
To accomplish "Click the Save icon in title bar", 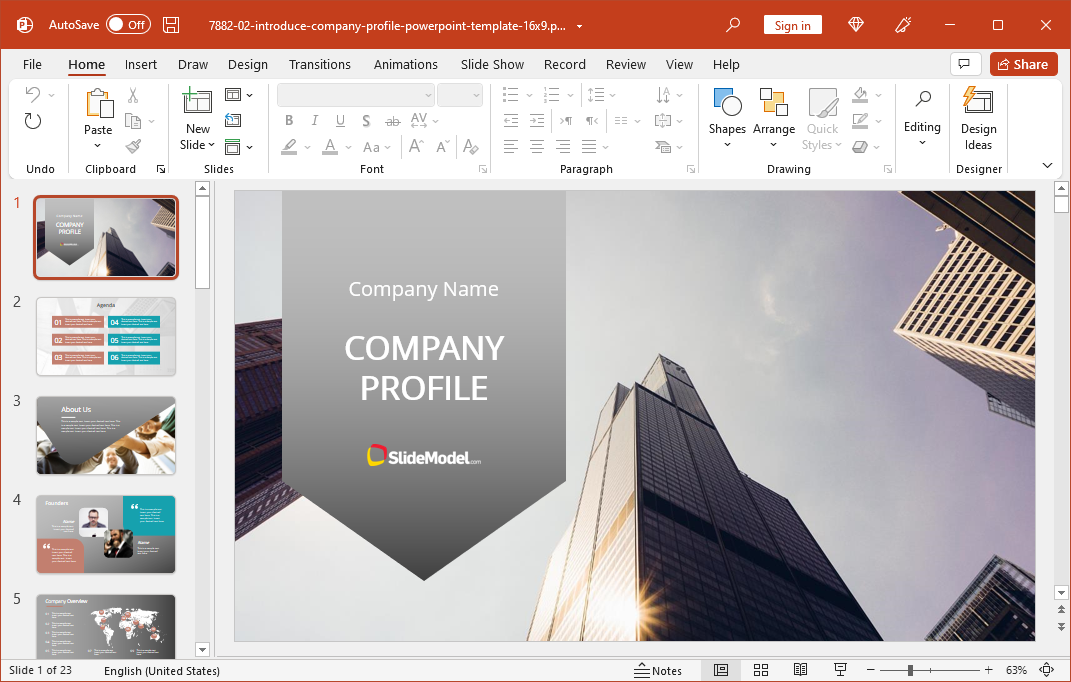I will pos(171,25).
